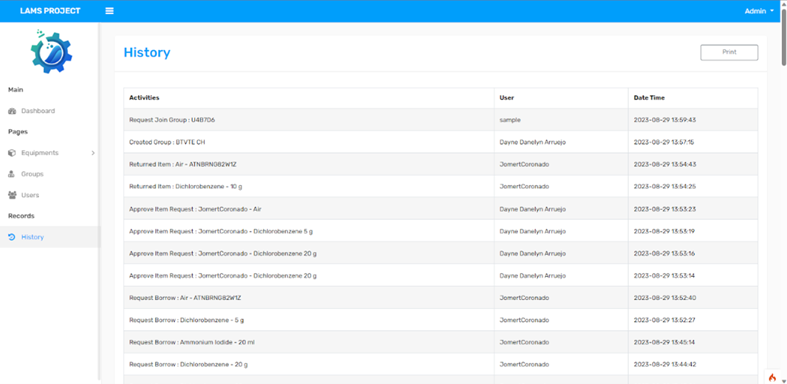787x384 pixels.
Task: Select 'Created Group : BTVTE CH' activity
Action: (x=167, y=142)
